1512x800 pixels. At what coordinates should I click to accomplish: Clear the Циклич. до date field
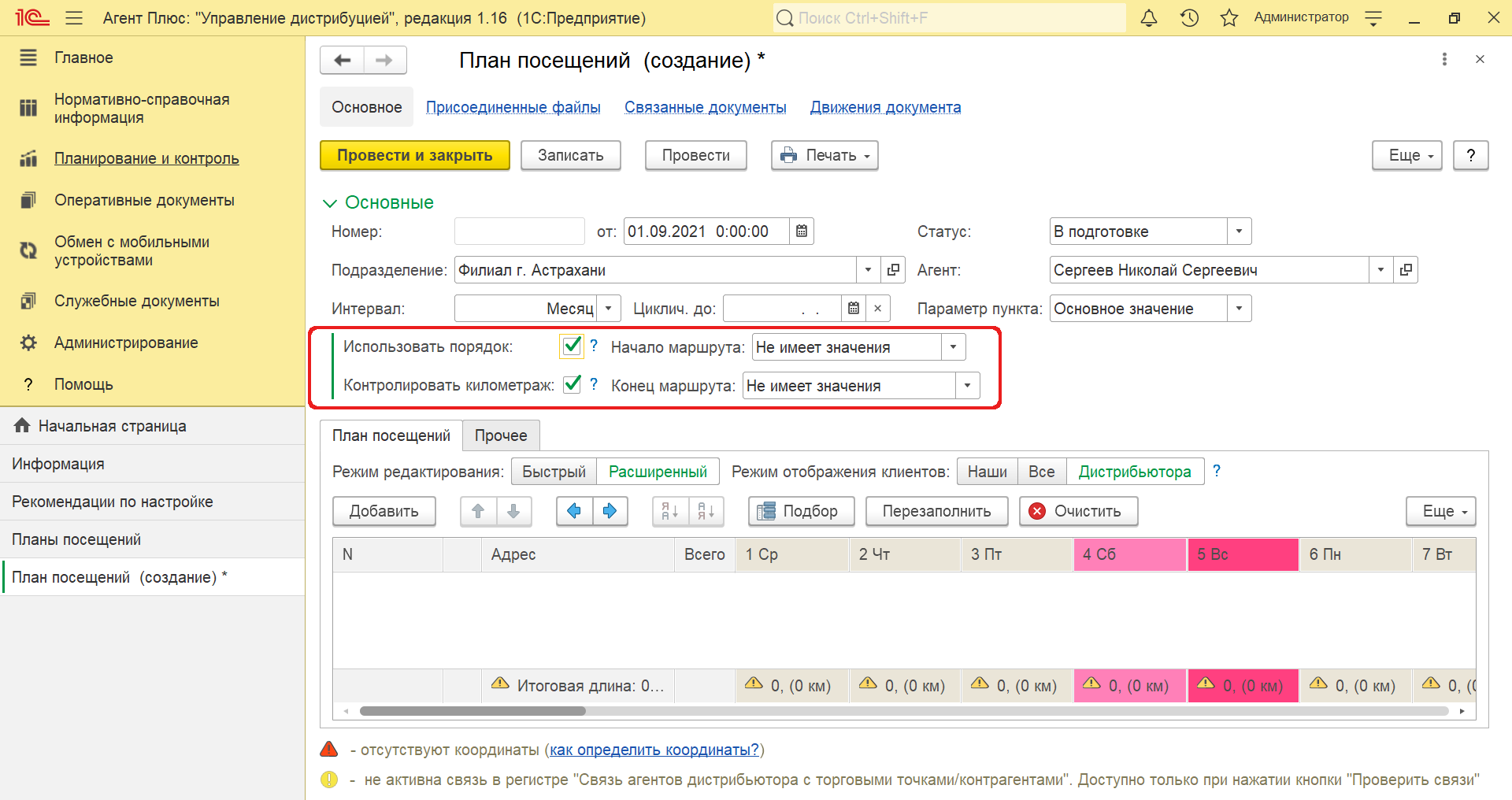tap(878, 308)
